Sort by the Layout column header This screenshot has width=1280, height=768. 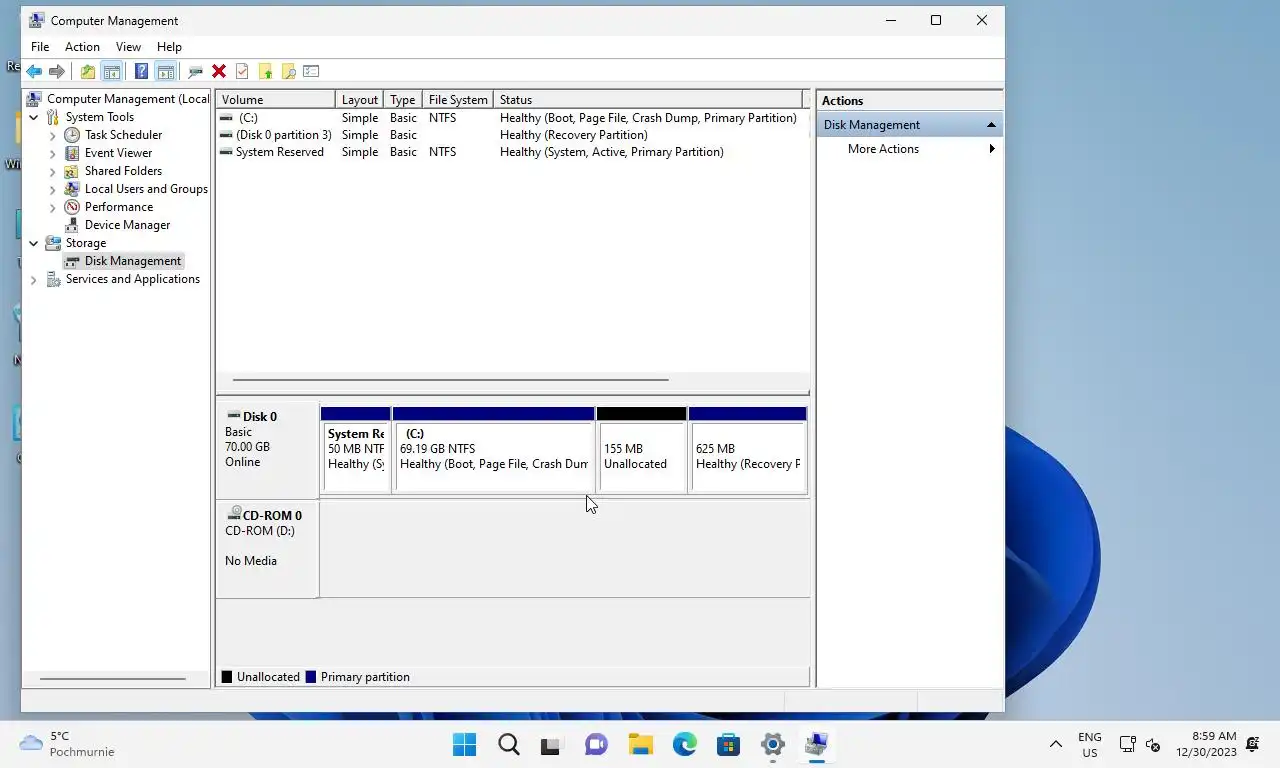tap(360, 99)
